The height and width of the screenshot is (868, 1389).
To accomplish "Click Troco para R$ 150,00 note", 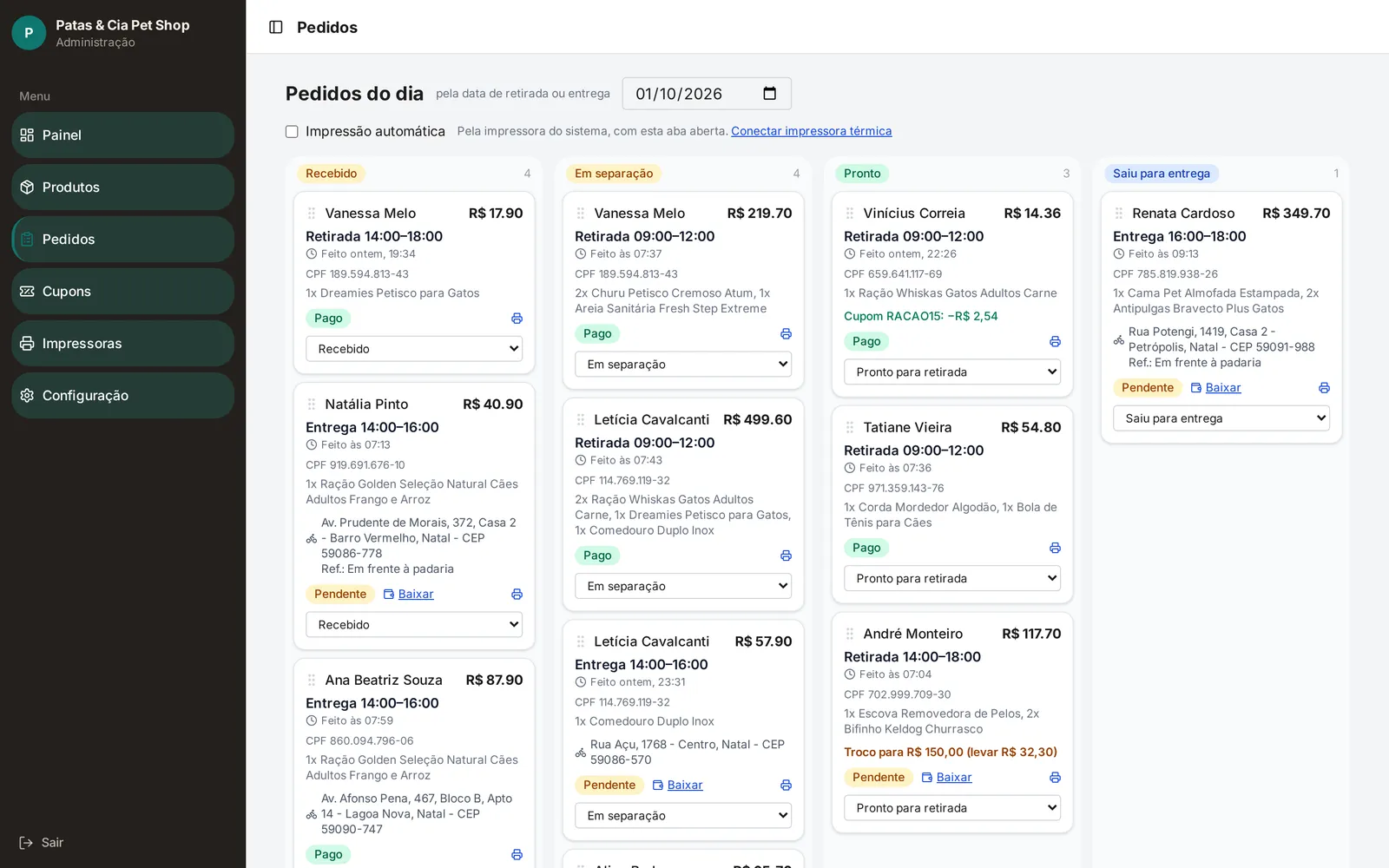I will tap(951, 753).
